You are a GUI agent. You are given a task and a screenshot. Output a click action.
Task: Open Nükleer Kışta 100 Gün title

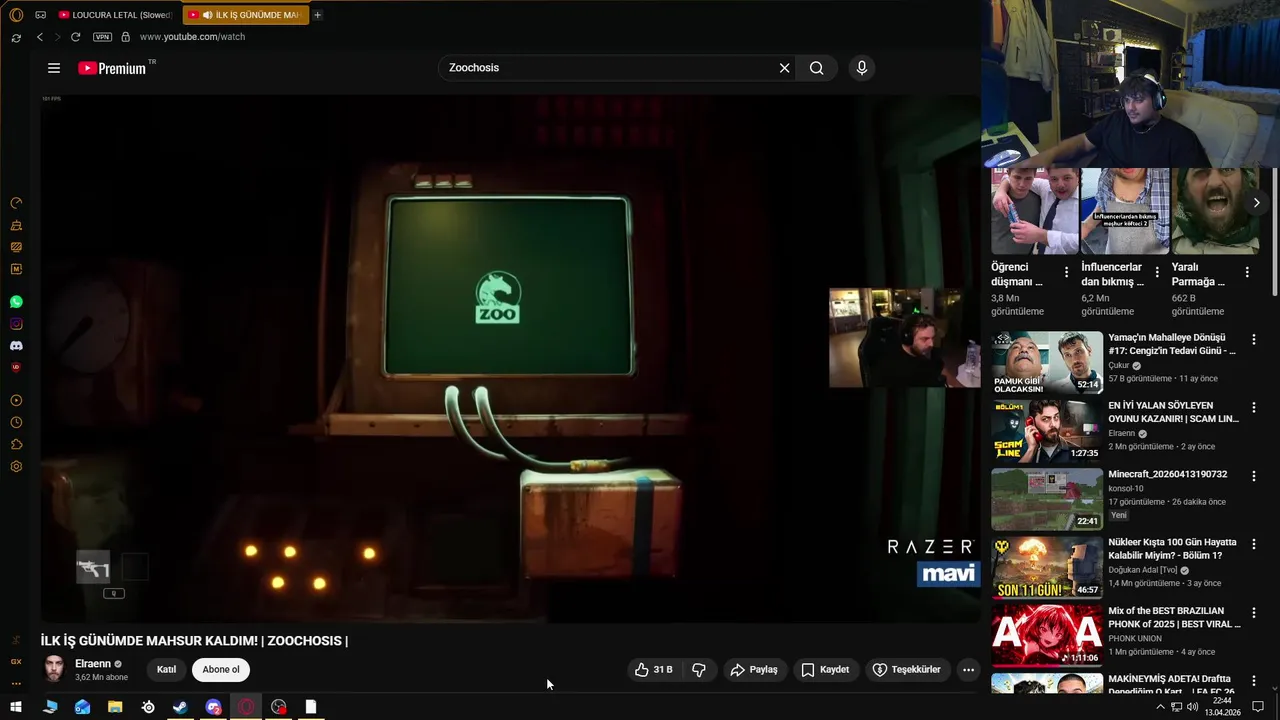(1172, 549)
